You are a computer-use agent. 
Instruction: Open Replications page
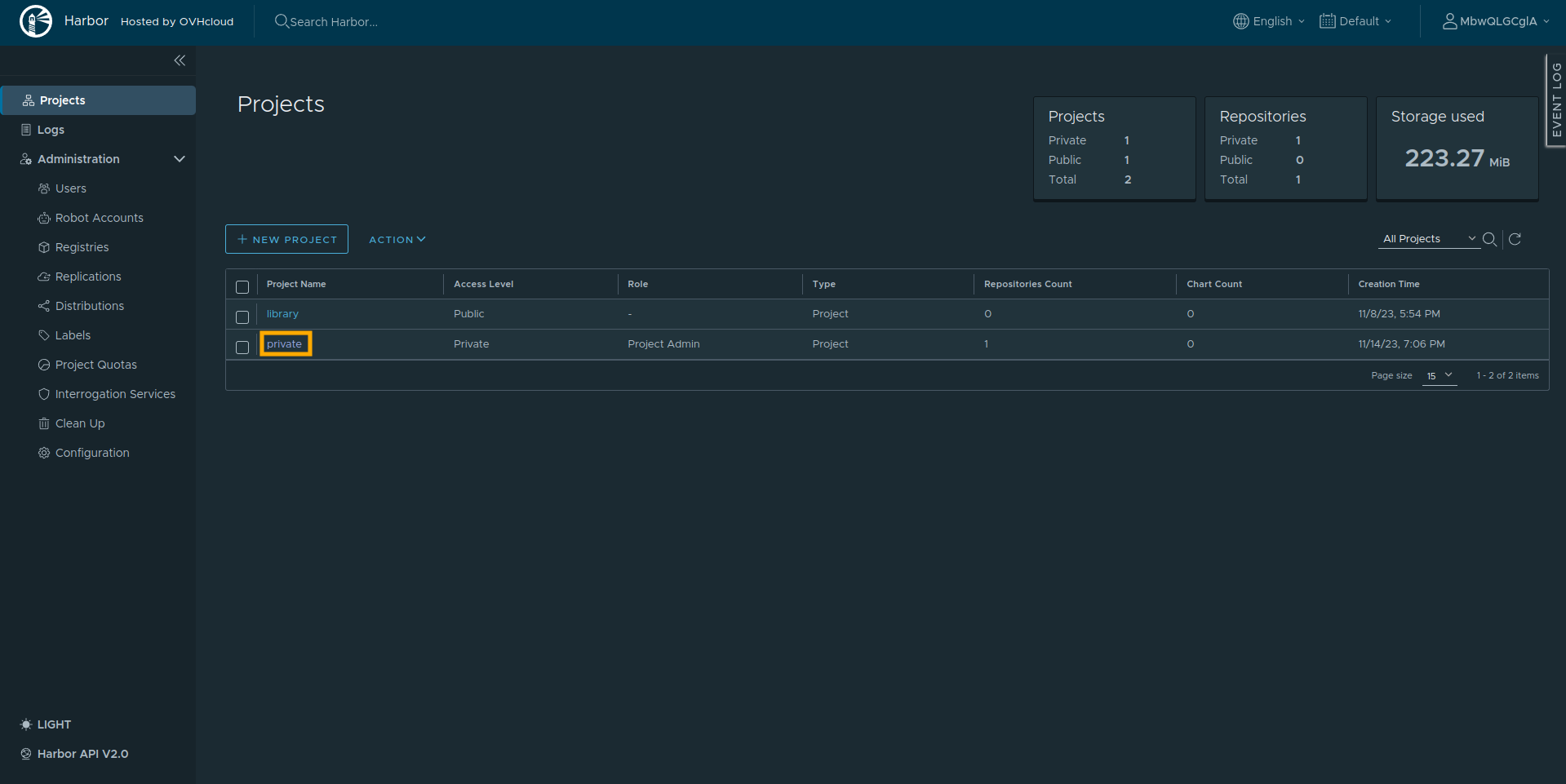click(x=88, y=277)
